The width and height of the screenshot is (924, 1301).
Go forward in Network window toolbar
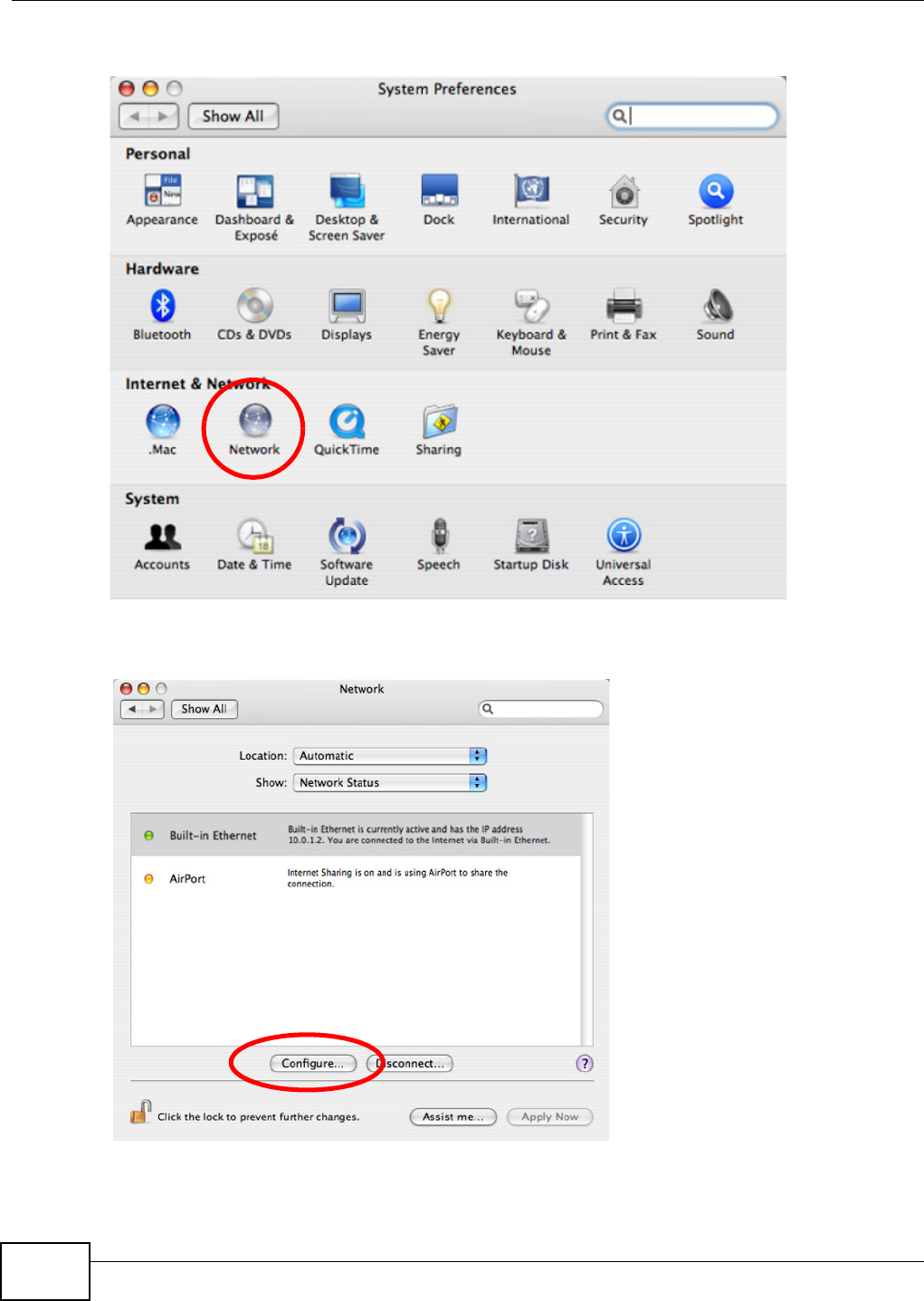154,709
